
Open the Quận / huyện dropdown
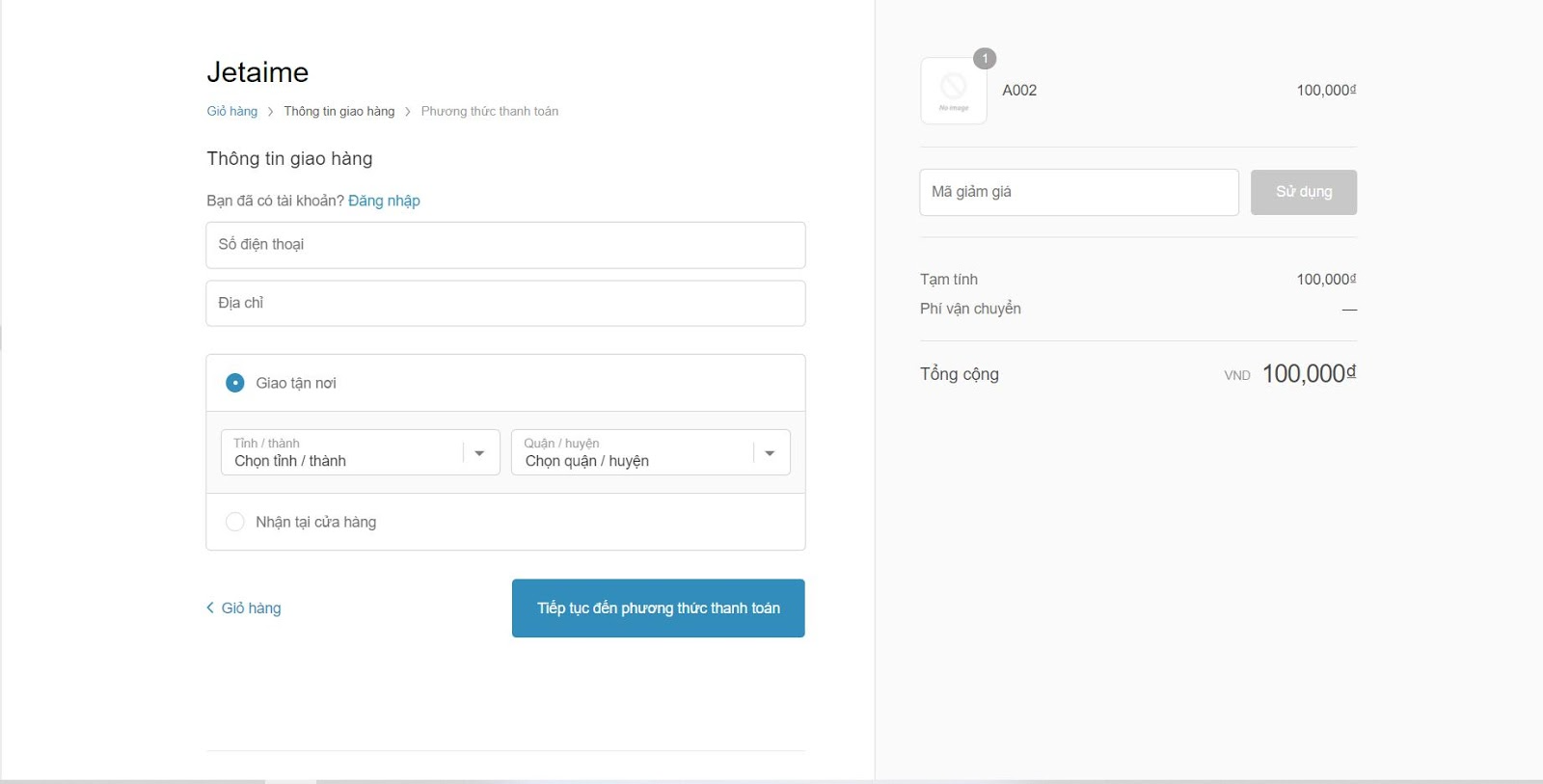point(651,452)
